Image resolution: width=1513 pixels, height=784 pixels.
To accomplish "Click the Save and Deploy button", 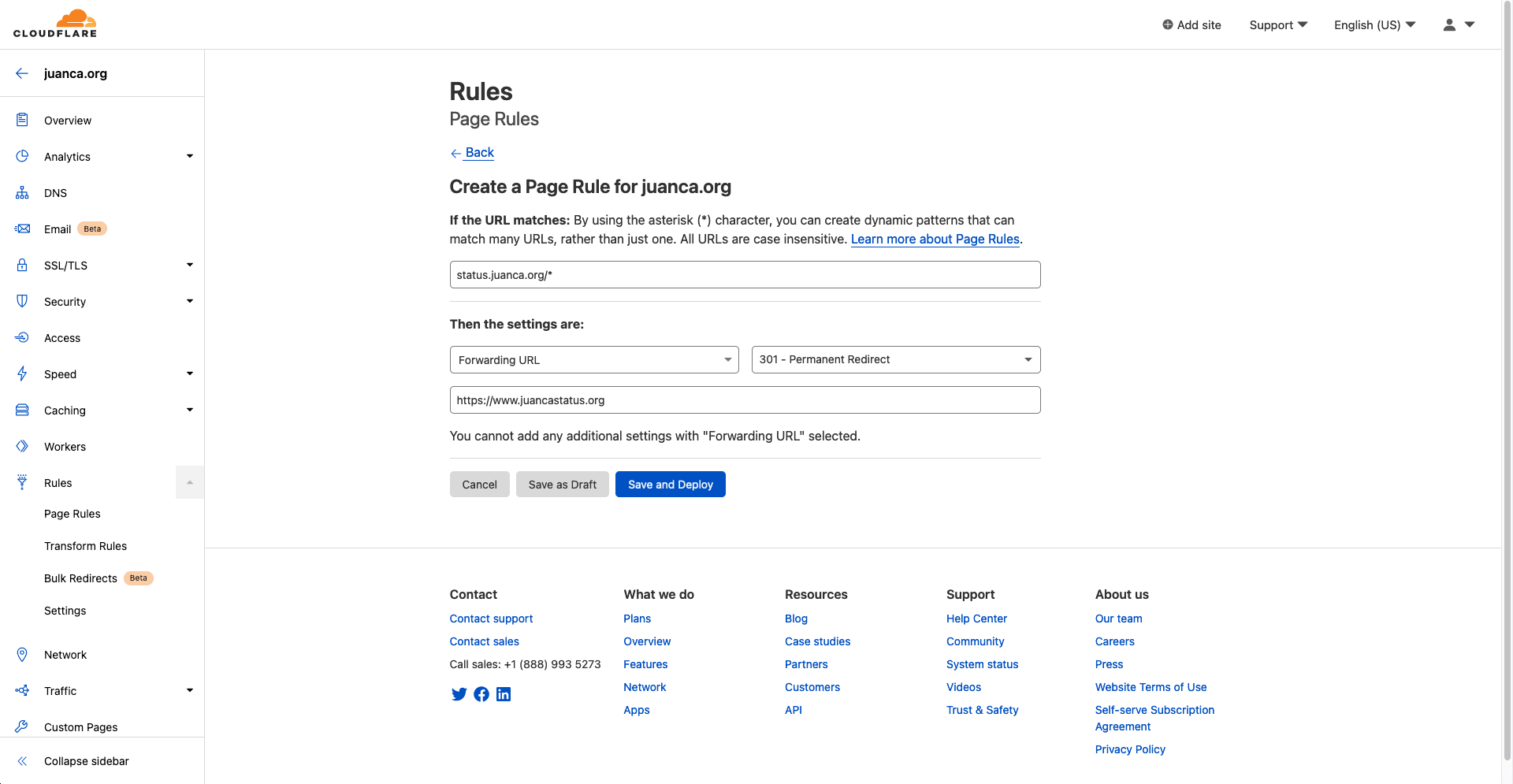I will tap(671, 484).
